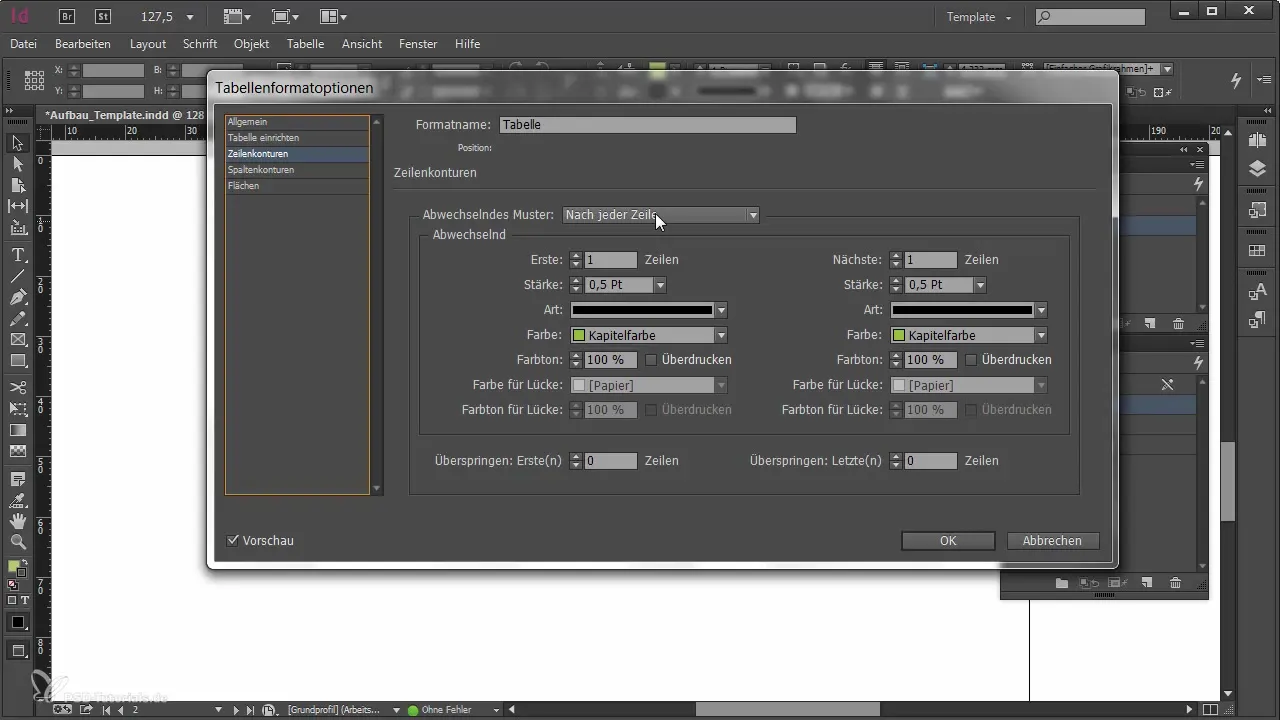This screenshot has width=1280, height=720.
Task: Click the fill and stroke color swatch in toolbox
Action: pyautogui.click(x=16, y=569)
